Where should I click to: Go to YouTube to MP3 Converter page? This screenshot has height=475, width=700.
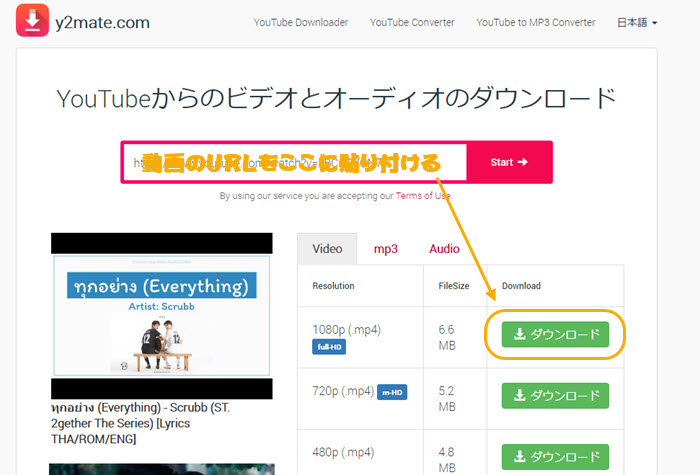pos(535,22)
